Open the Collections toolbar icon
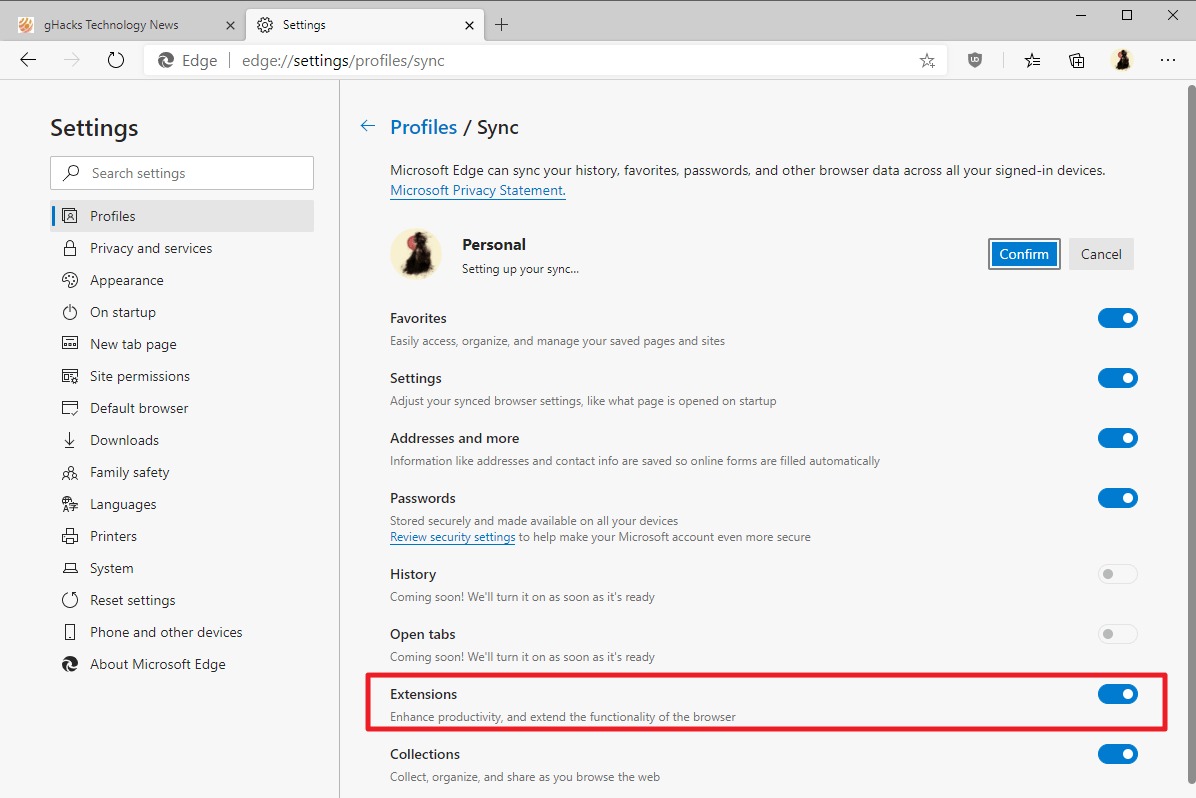The image size is (1196, 798). pos(1077,60)
